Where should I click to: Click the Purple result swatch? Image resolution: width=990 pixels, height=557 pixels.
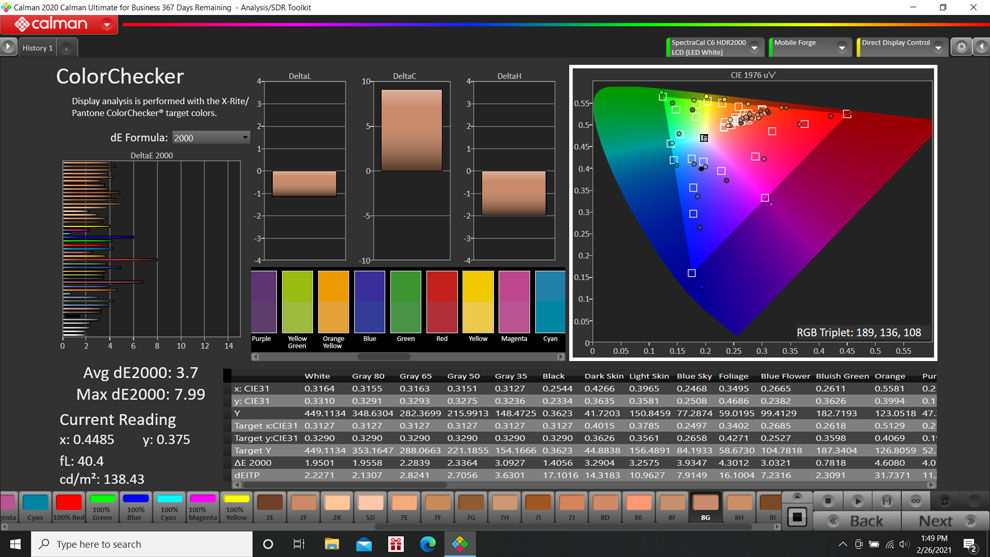click(x=264, y=302)
